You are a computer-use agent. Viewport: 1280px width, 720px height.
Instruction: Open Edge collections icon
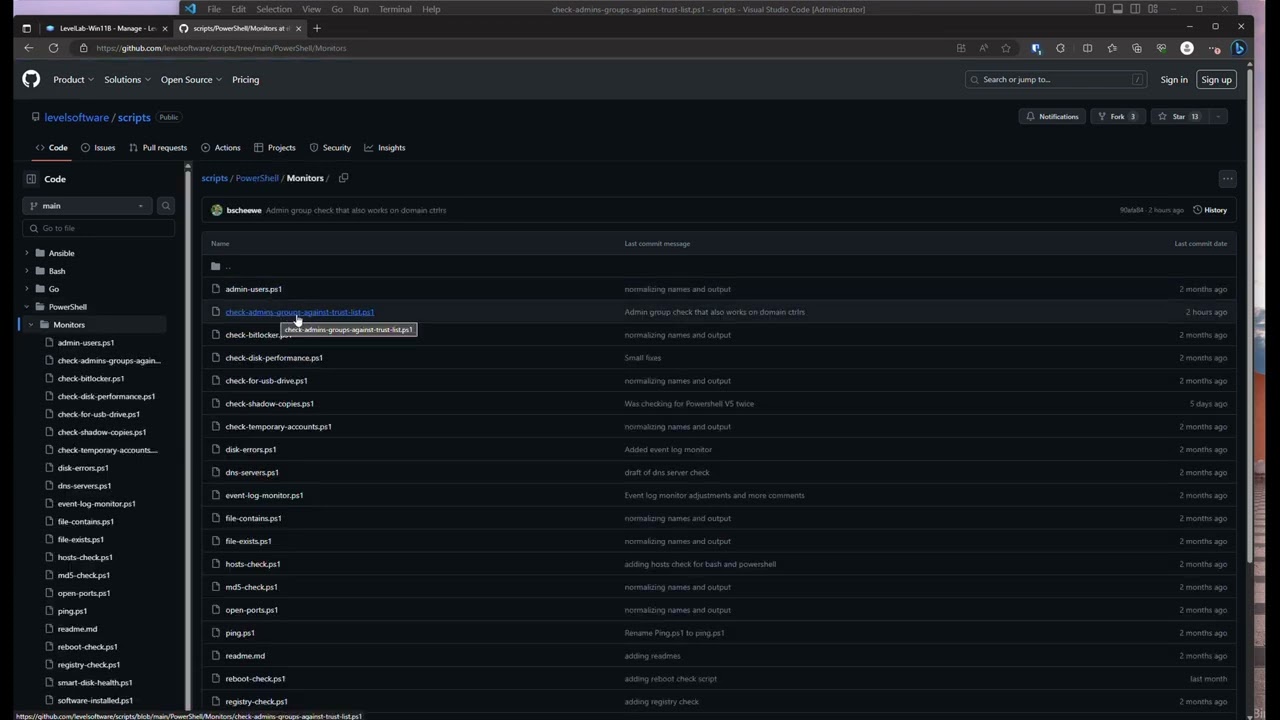click(1137, 48)
